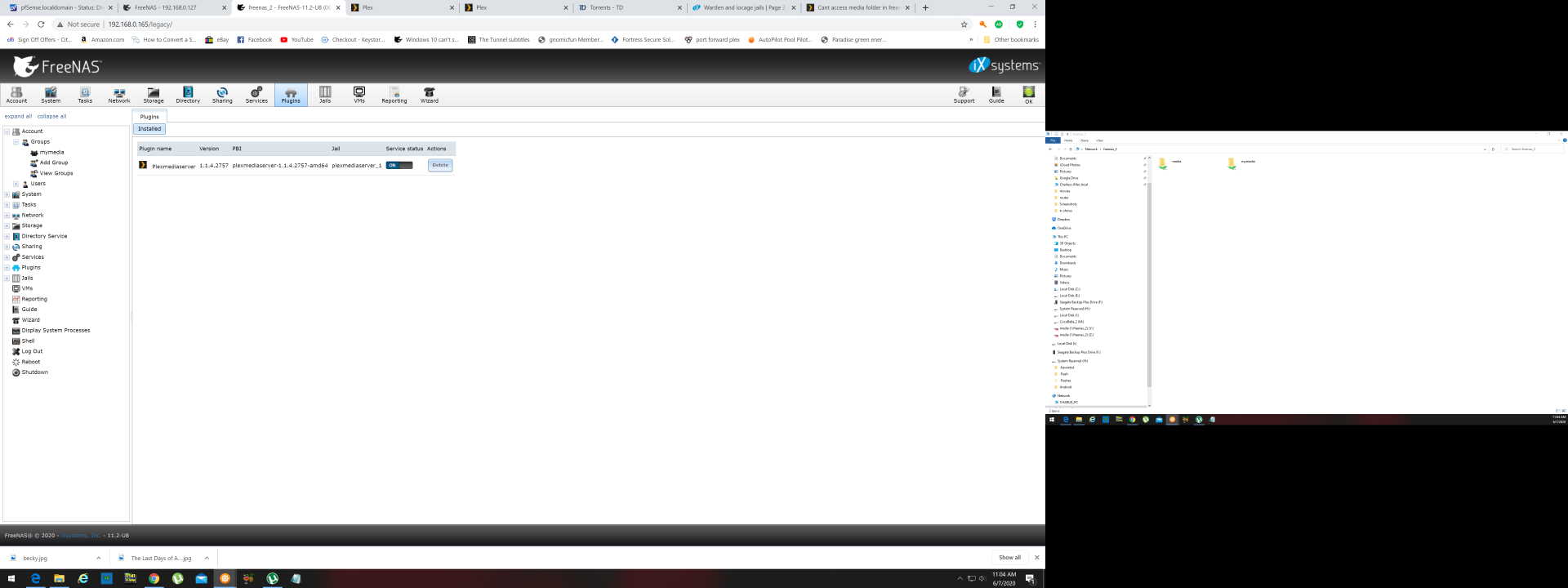1568x588 pixels.
Task: Click collapse all link in sidebar
Action: [x=51, y=116]
